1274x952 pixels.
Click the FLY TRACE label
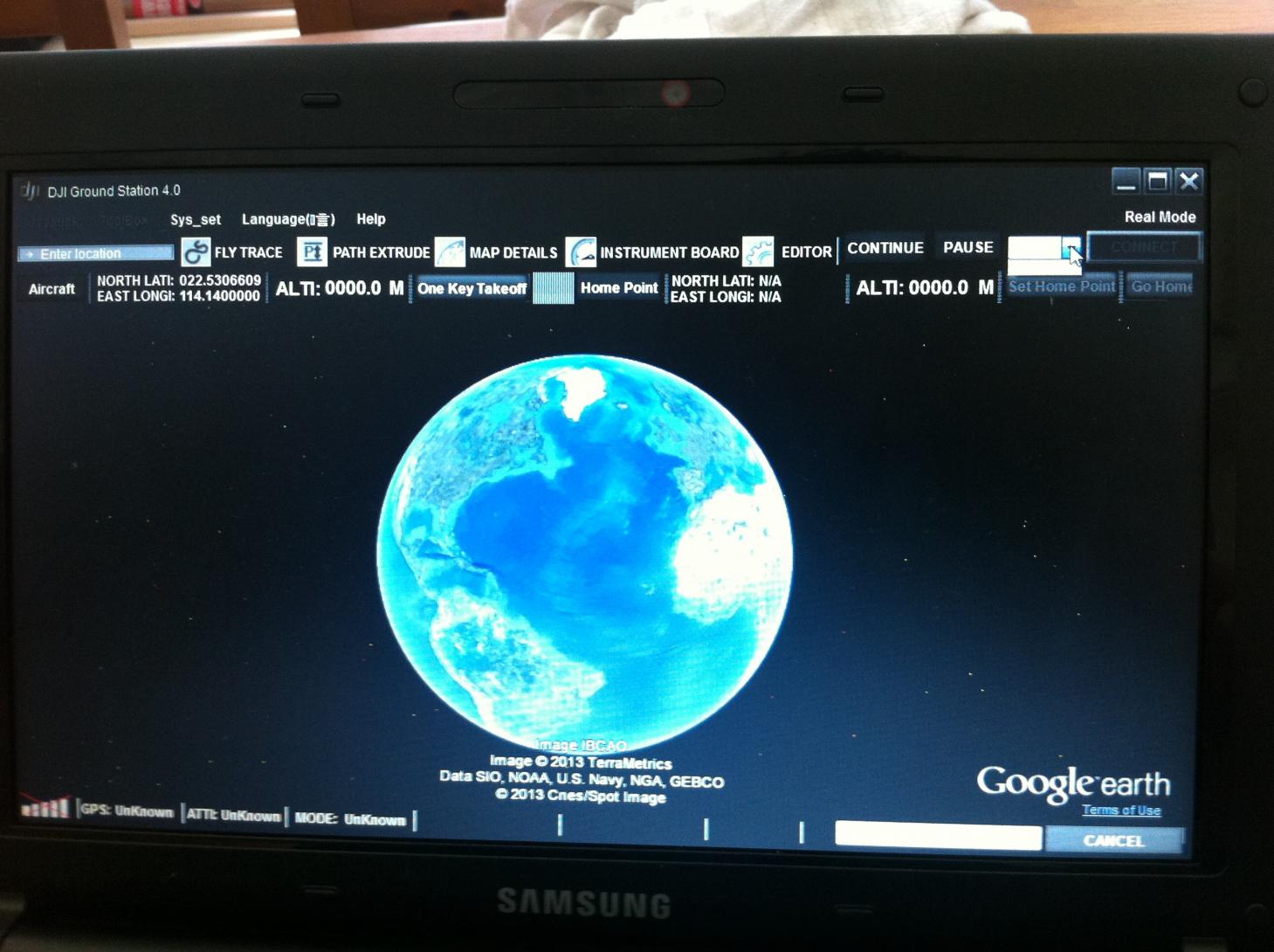[248, 252]
